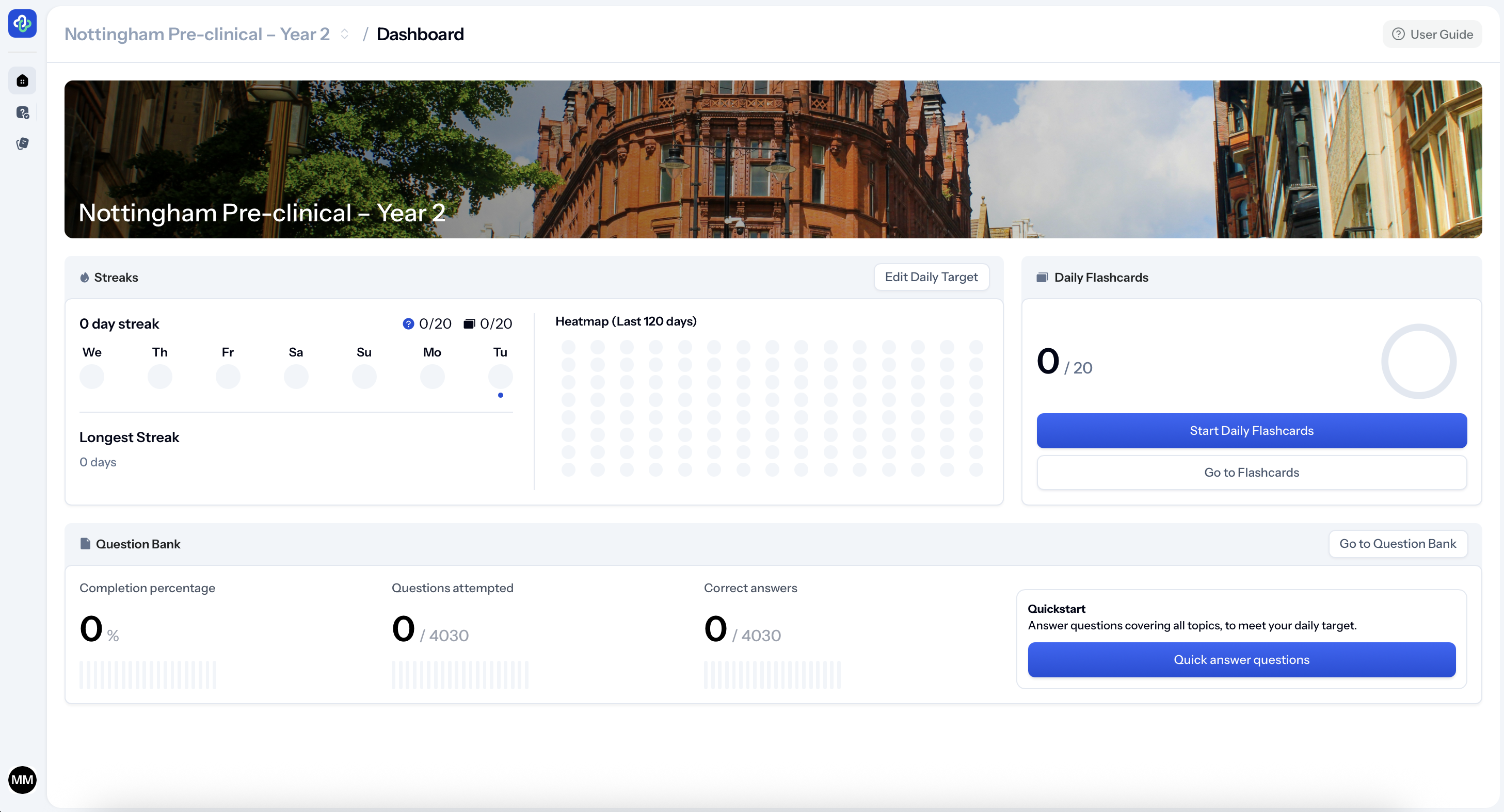Viewport: 1504px width, 812px height.
Task: Open the User Guide
Action: coord(1432,35)
